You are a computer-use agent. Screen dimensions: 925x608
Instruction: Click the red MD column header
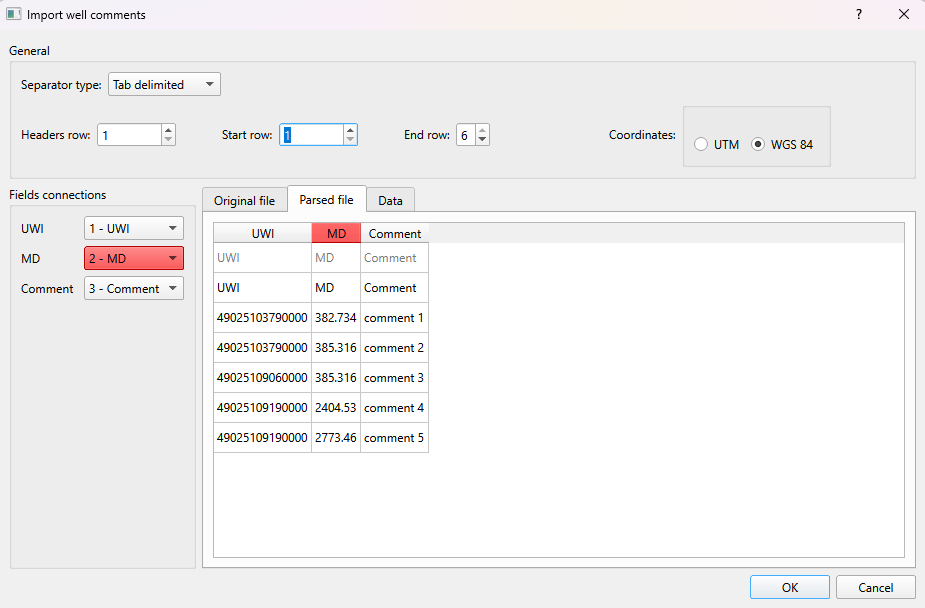pos(335,233)
